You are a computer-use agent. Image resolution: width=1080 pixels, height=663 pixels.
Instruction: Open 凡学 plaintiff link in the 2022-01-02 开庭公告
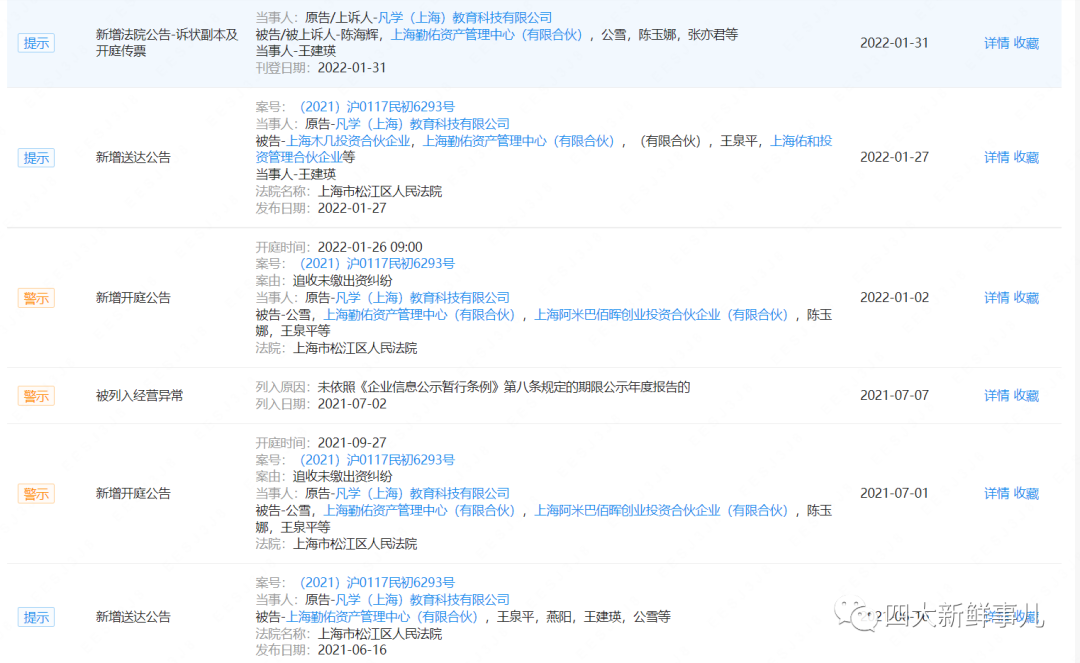pos(422,298)
